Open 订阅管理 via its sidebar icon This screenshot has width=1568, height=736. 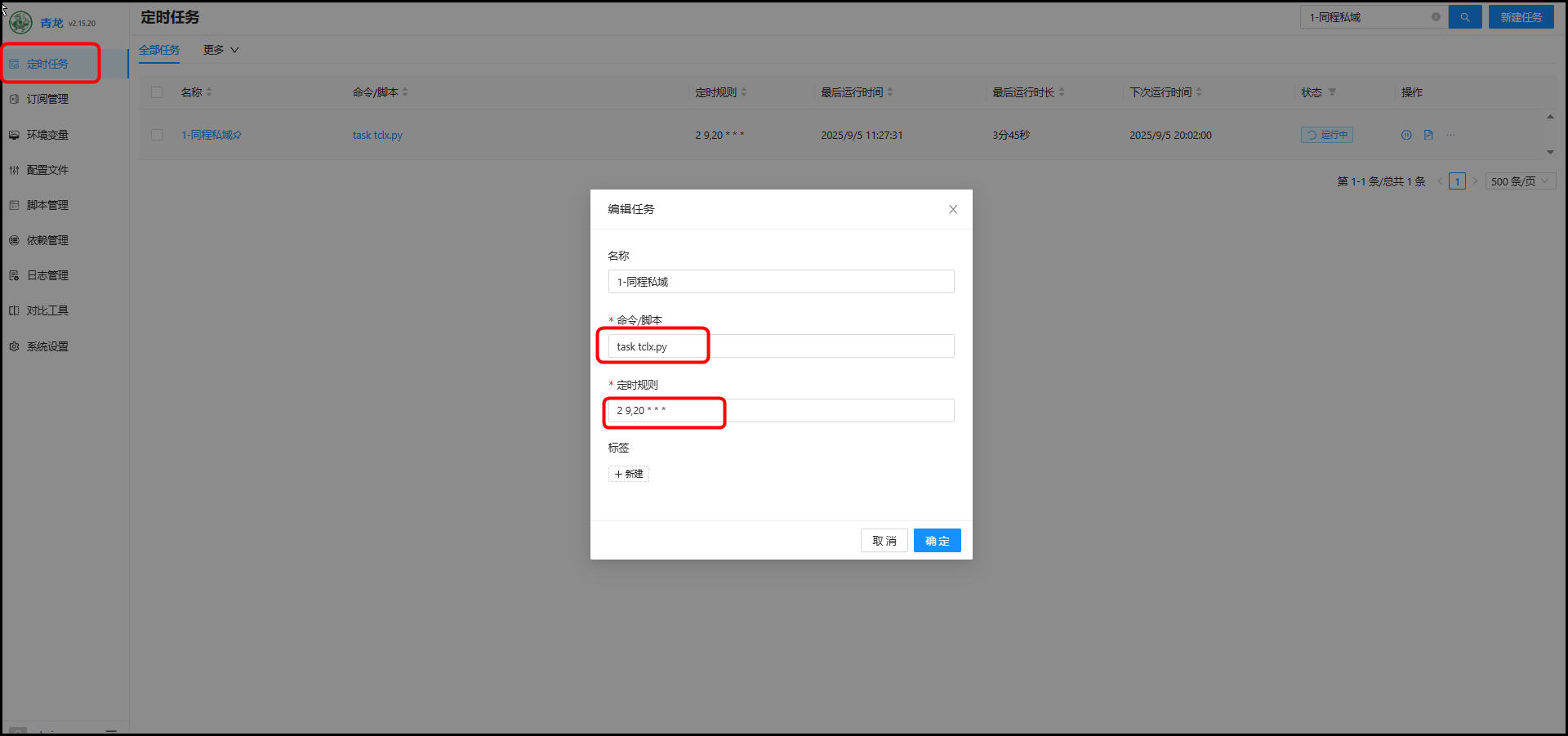tap(14, 99)
